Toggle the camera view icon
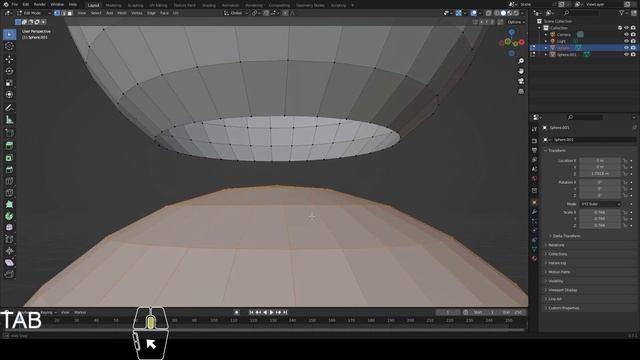Image resolution: width=640 pixels, height=360 pixels. (521, 81)
